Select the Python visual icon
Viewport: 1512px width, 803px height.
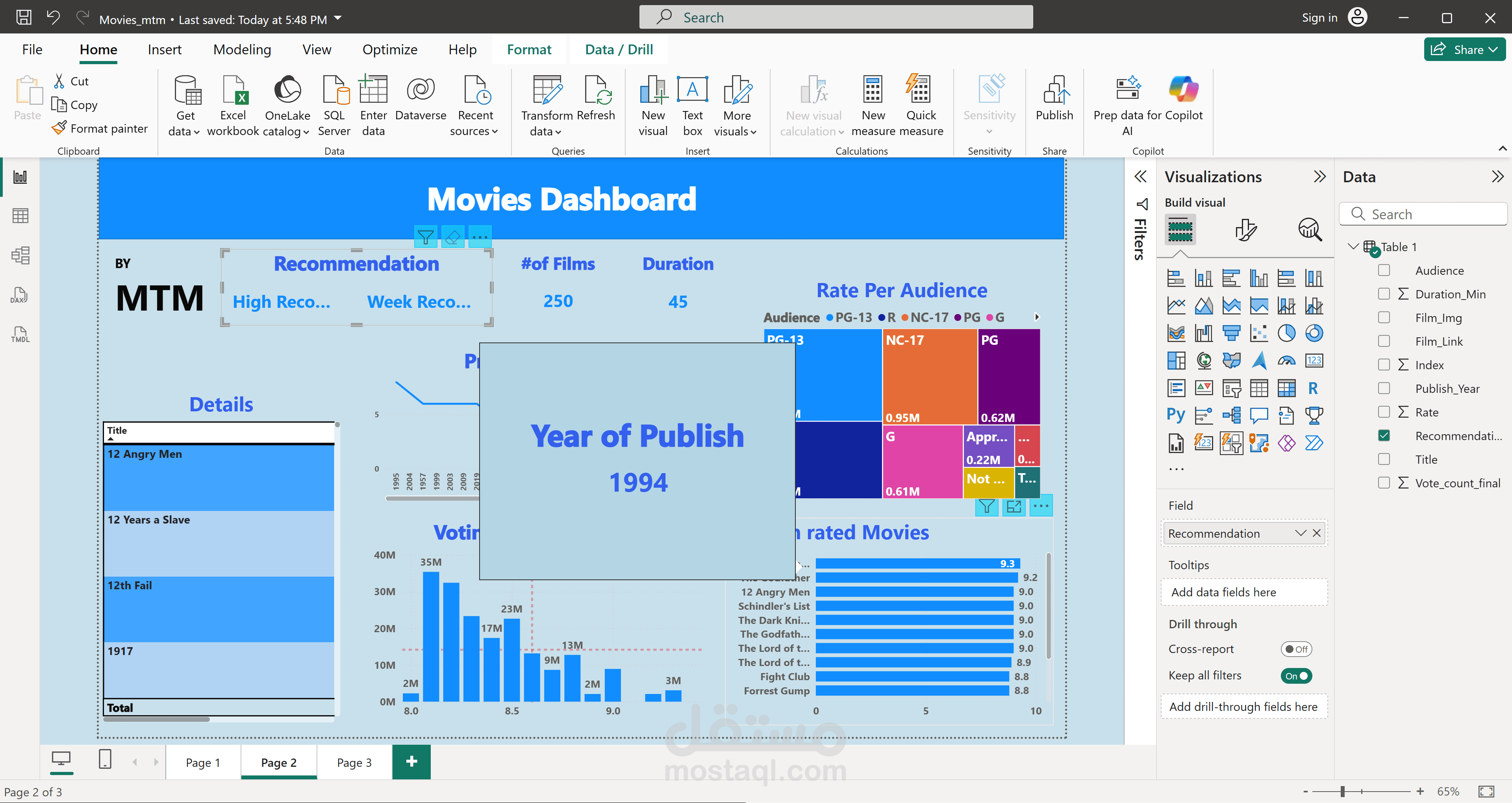(x=1176, y=416)
